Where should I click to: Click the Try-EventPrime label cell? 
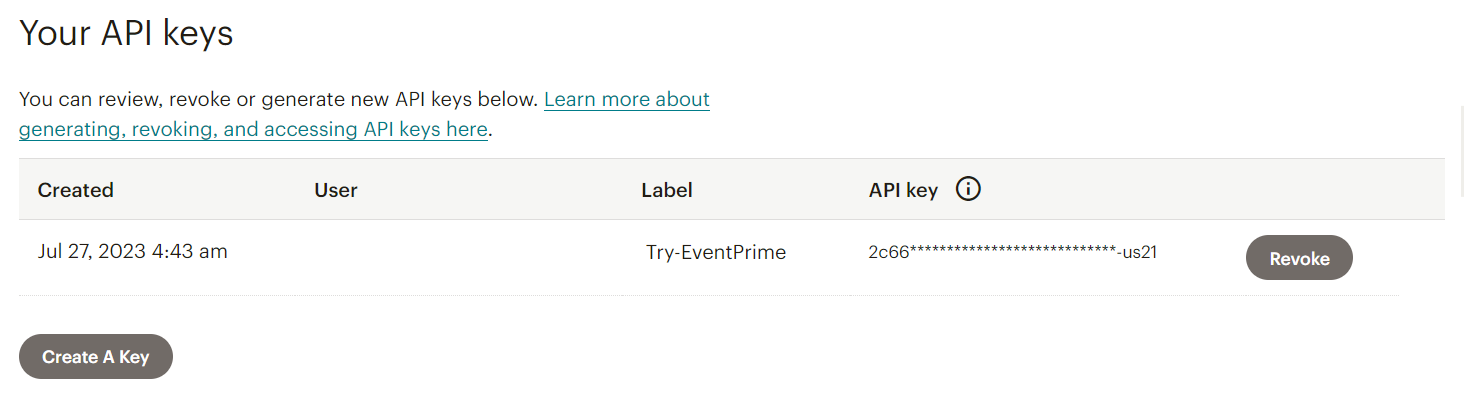coord(716,252)
